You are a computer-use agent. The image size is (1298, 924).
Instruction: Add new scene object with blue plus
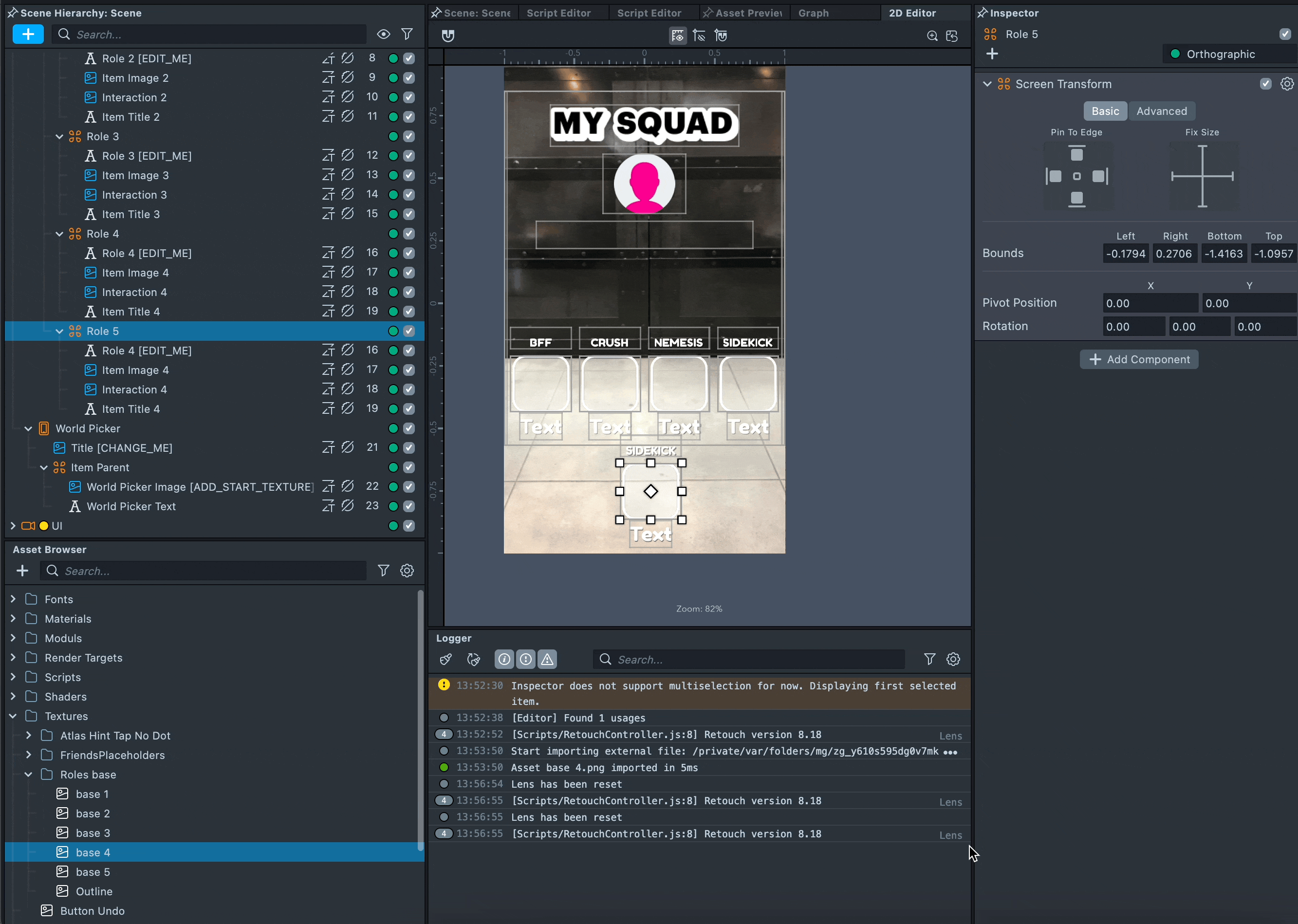tap(28, 34)
